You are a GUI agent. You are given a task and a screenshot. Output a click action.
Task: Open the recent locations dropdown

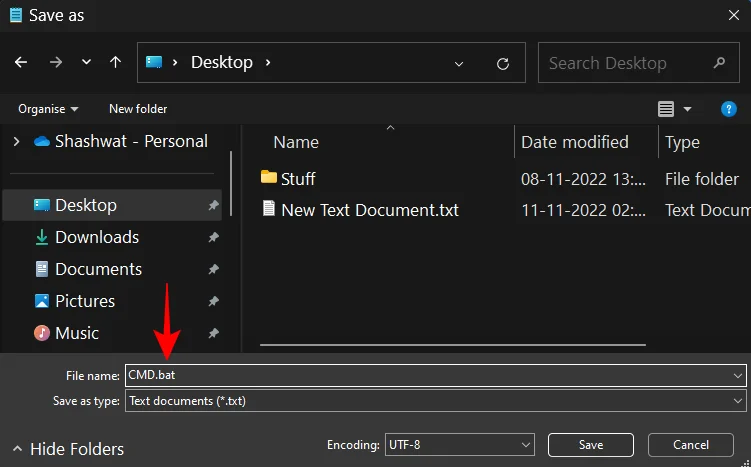[x=86, y=62]
